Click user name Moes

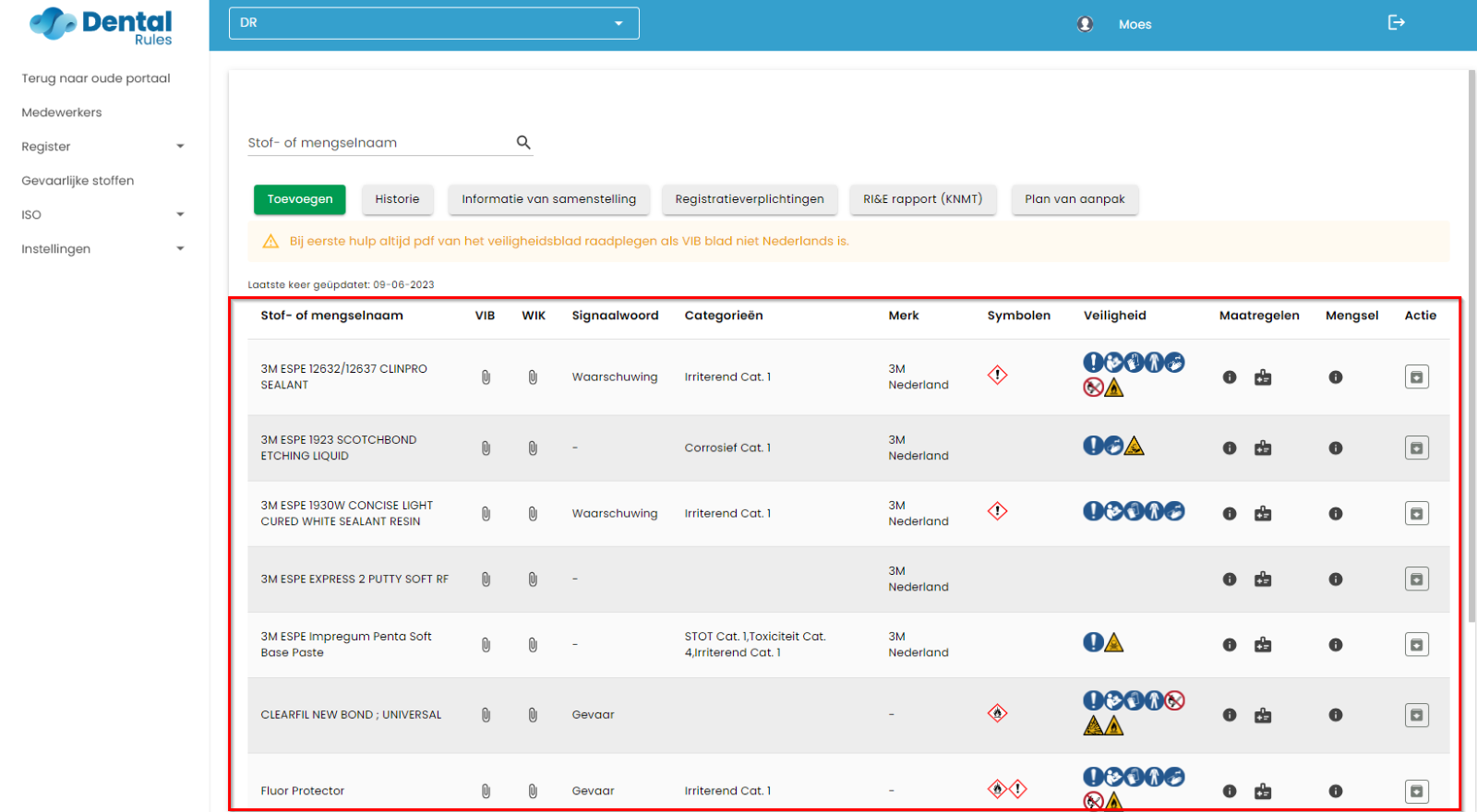pos(1135,25)
